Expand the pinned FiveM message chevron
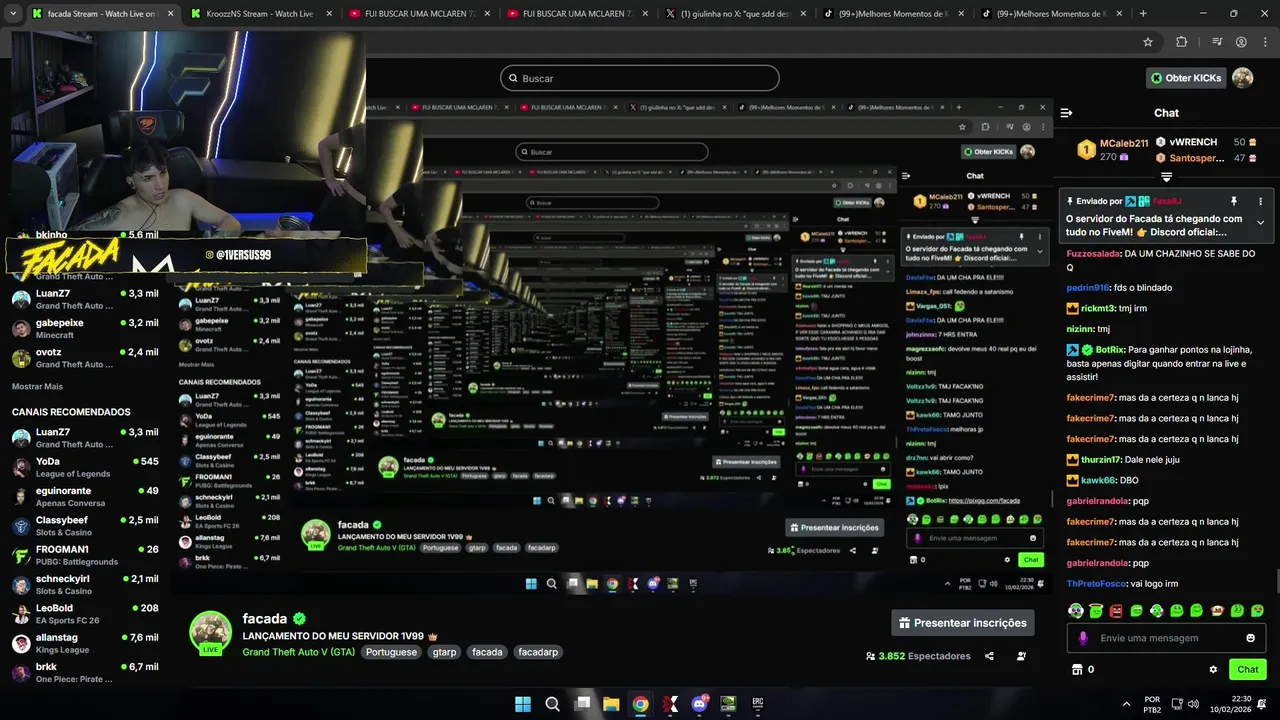The height and width of the screenshot is (720, 1280). pyautogui.click(x=1260, y=222)
